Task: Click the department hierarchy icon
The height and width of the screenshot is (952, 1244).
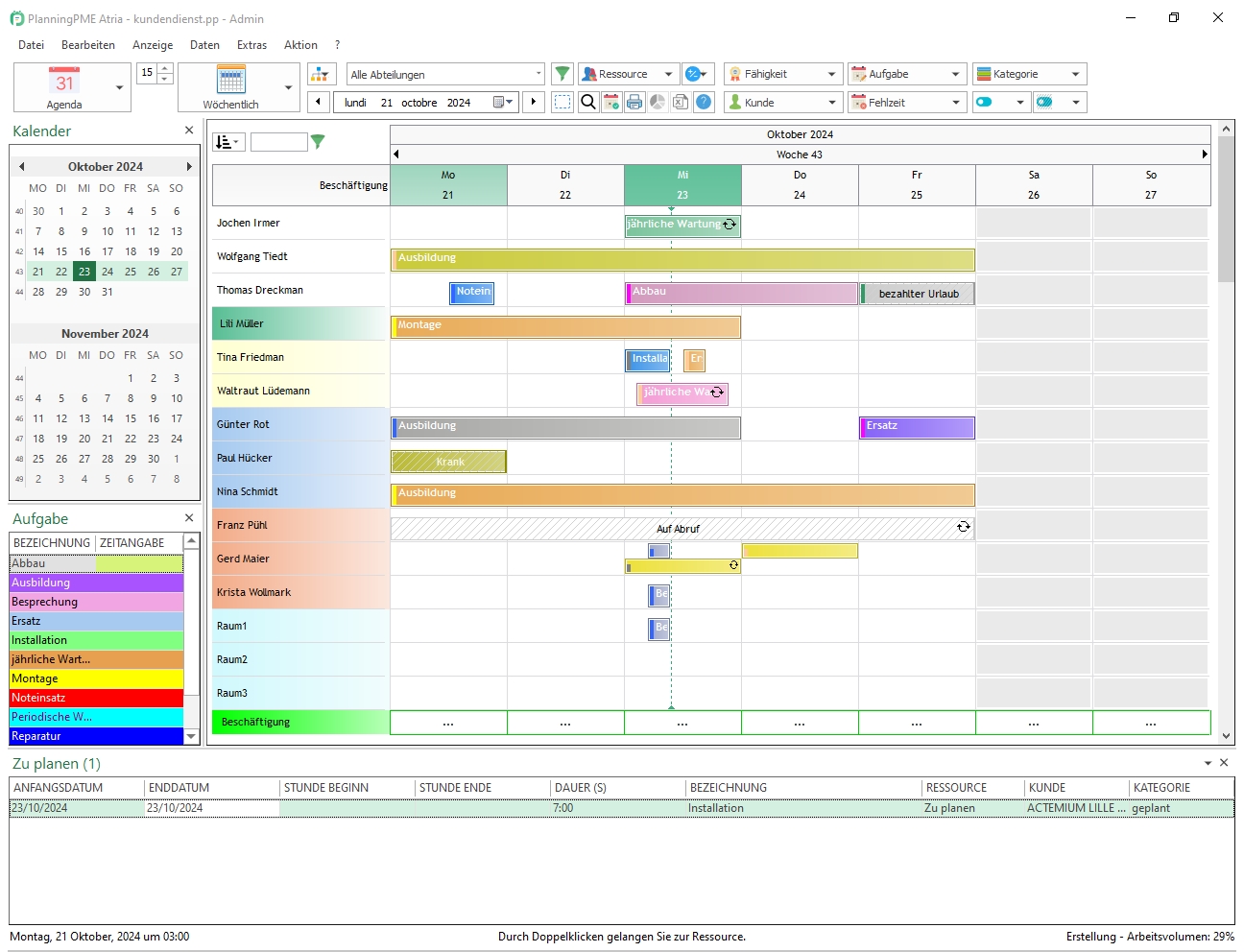Action: pyautogui.click(x=321, y=74)
